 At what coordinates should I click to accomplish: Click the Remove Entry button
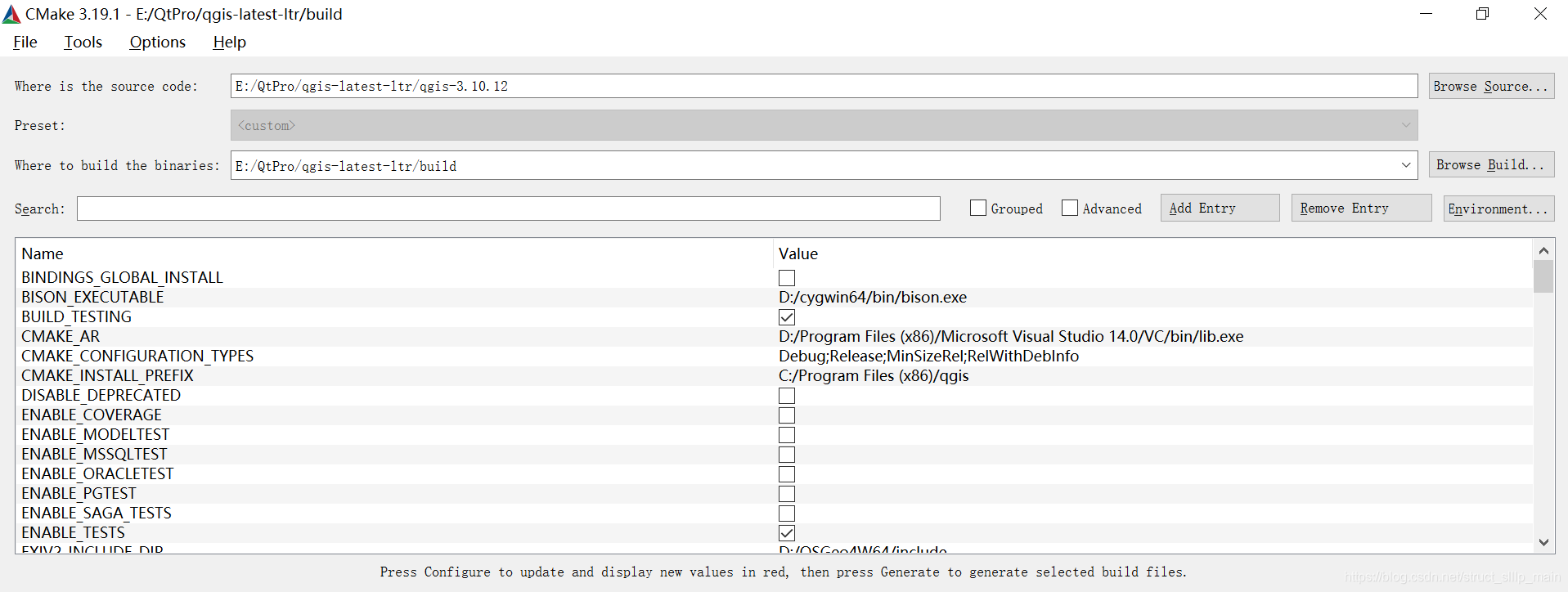pyautogui.click(x=1361, y=208)
